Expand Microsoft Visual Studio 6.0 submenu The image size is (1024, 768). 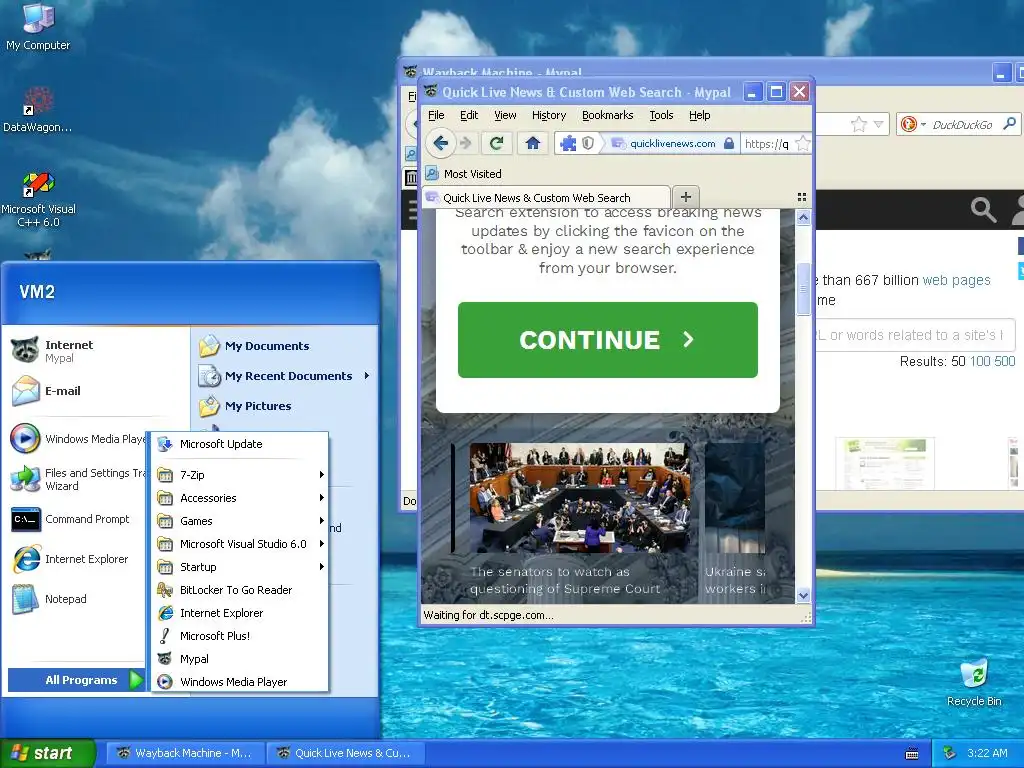click(x=240, y=544)
